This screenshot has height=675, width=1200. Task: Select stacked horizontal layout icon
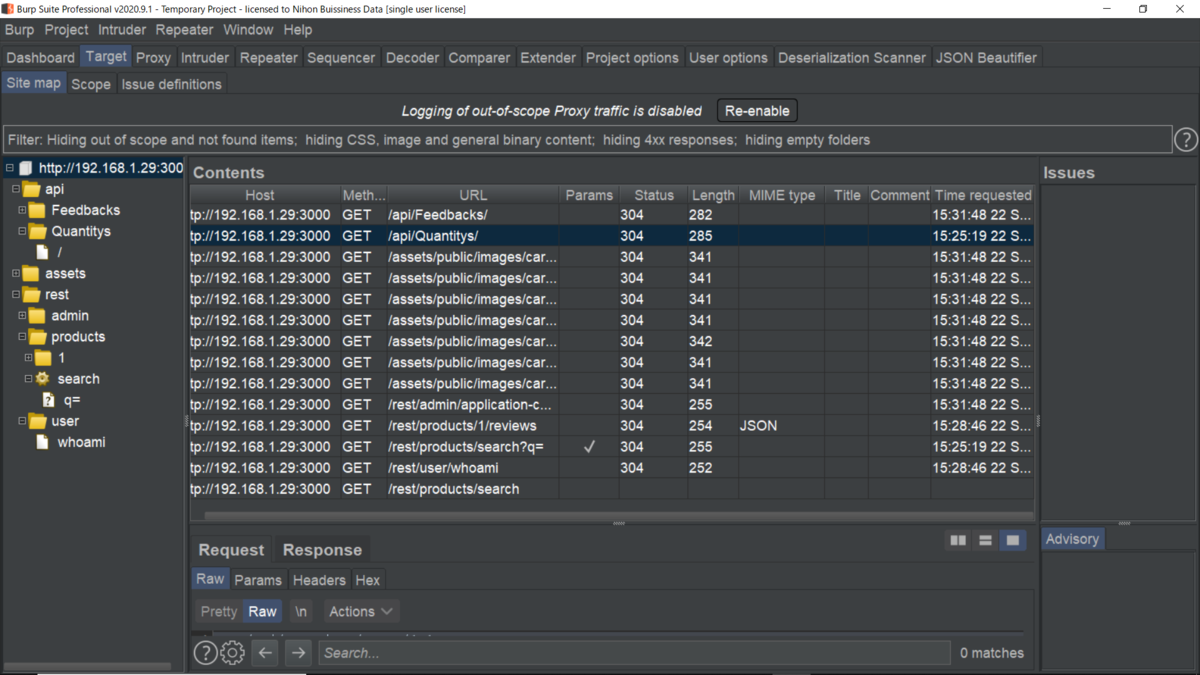coord(985,540)
